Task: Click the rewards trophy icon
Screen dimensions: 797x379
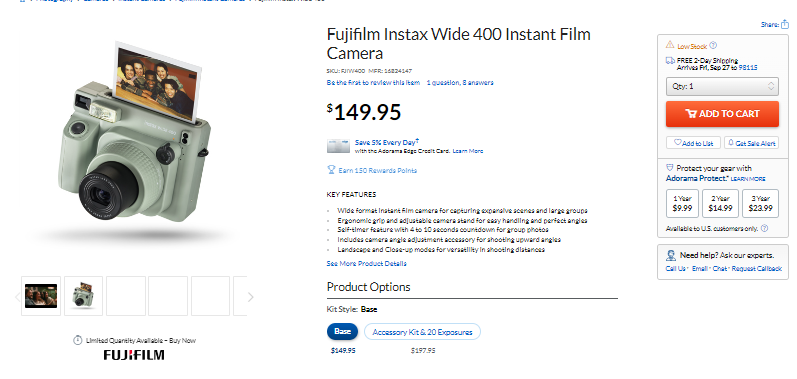Action: tap(331, 170)
